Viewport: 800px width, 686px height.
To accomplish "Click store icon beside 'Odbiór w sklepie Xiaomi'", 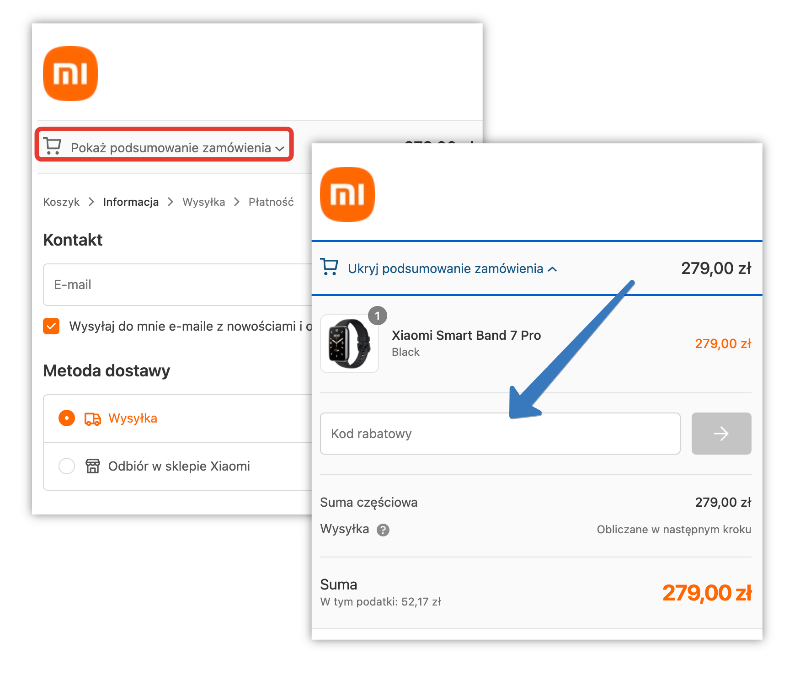I will point(93,466).
